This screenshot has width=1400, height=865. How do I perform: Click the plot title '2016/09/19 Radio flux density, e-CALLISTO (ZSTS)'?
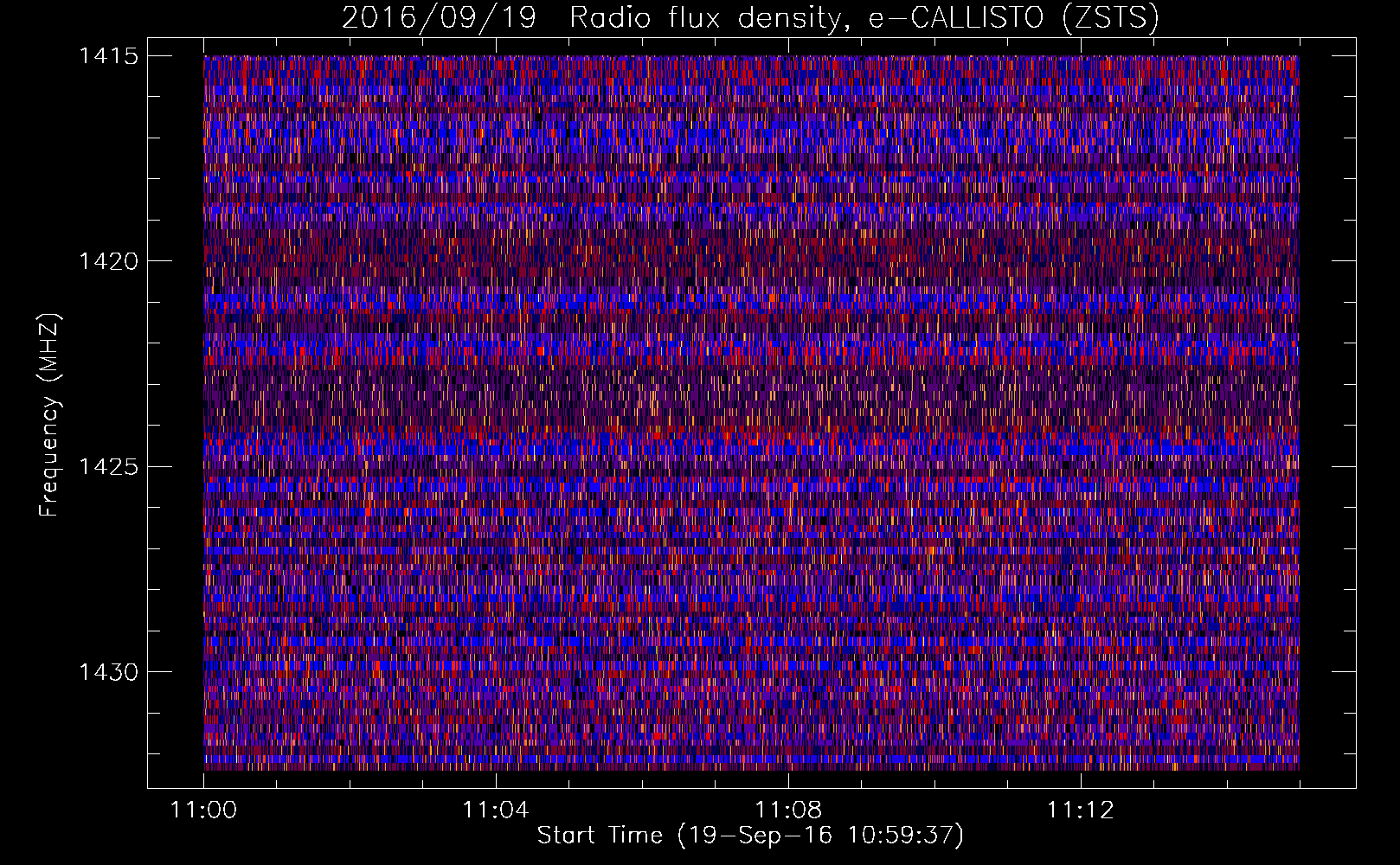pyautogui.click(x=750, y=17)
